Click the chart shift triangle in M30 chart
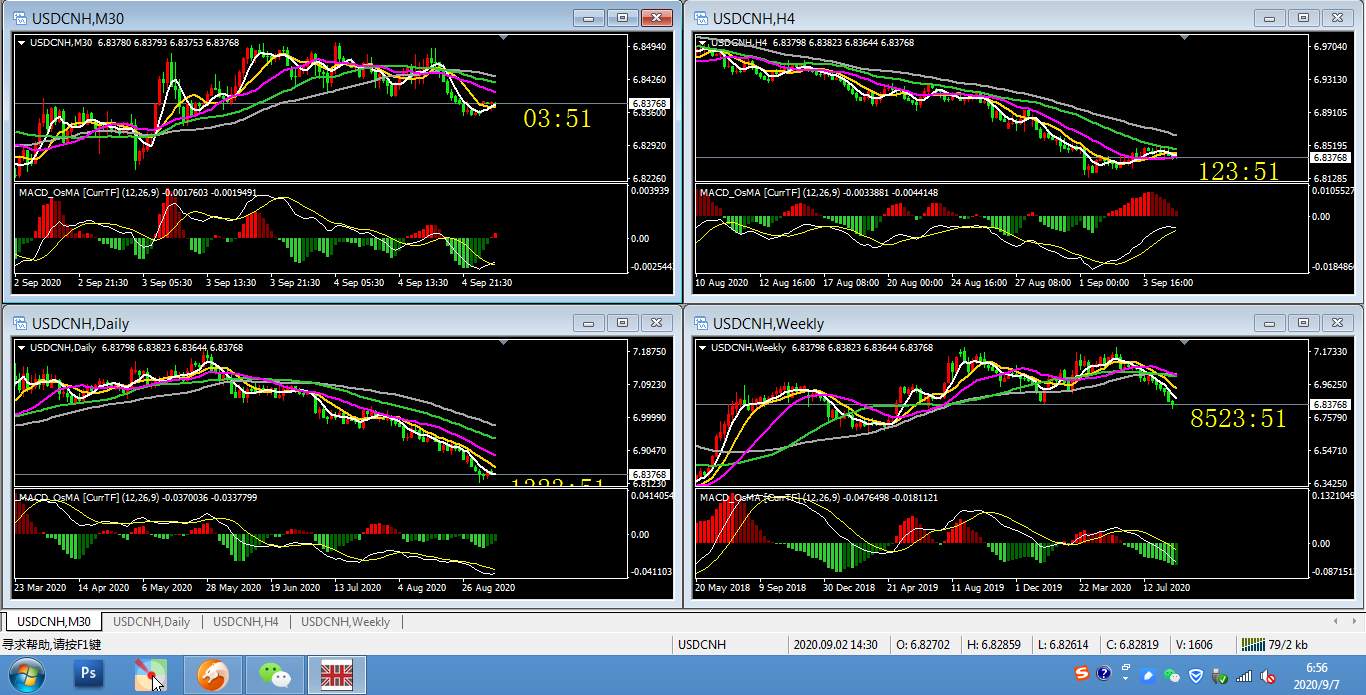The height and width of the screenshot is (695, 1366). tap(503, 37)
